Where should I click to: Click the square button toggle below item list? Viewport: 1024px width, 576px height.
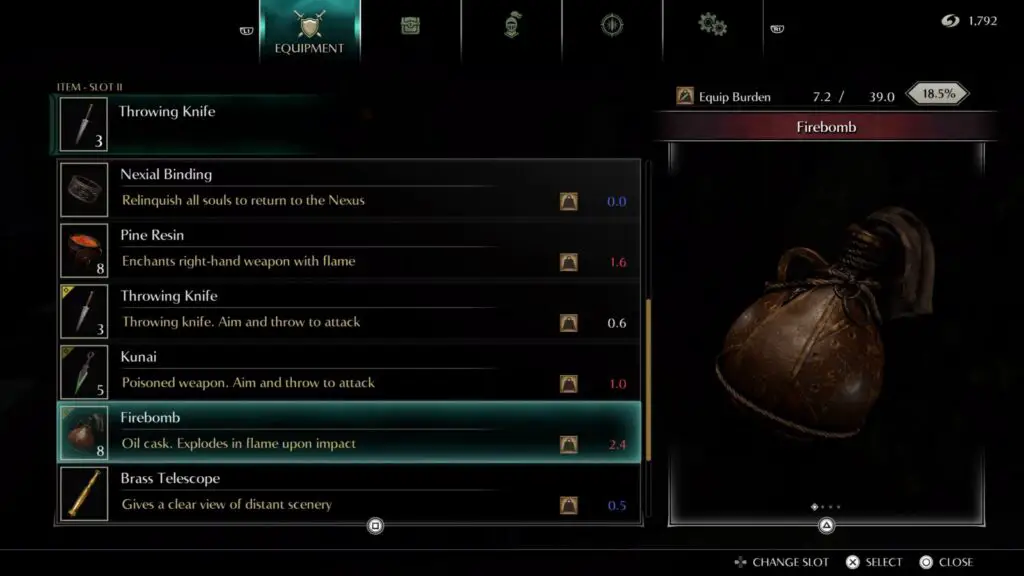[x=376, y=526]
